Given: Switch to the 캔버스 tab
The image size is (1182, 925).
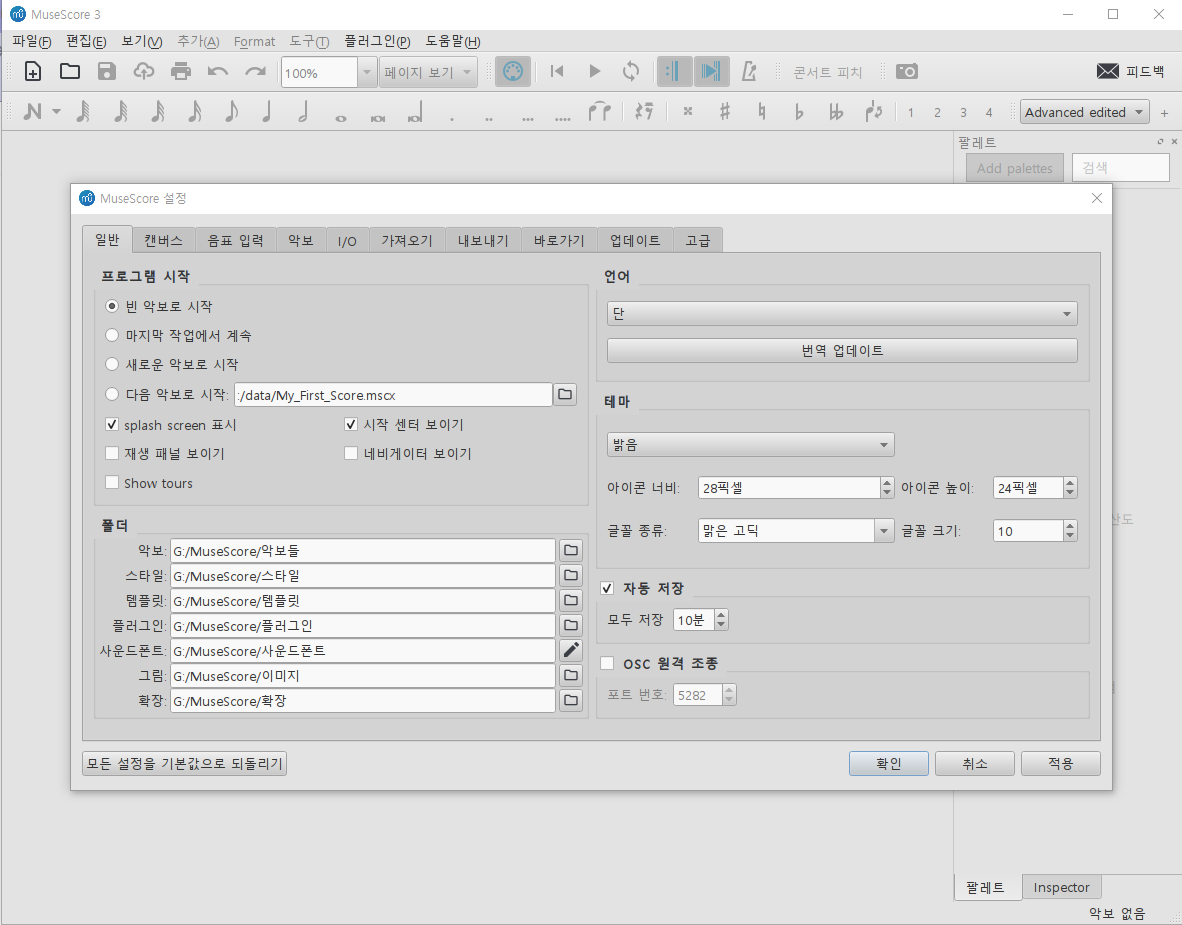Looking at the screenshot, I should 164,240.
